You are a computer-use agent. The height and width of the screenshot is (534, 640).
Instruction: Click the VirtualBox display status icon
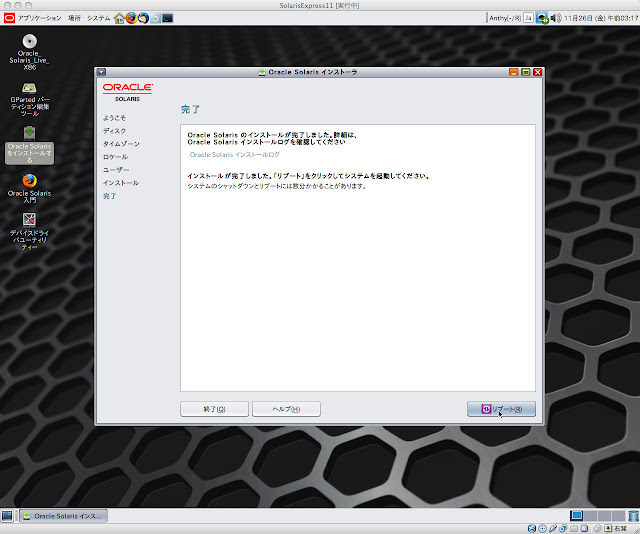[584, 528]
